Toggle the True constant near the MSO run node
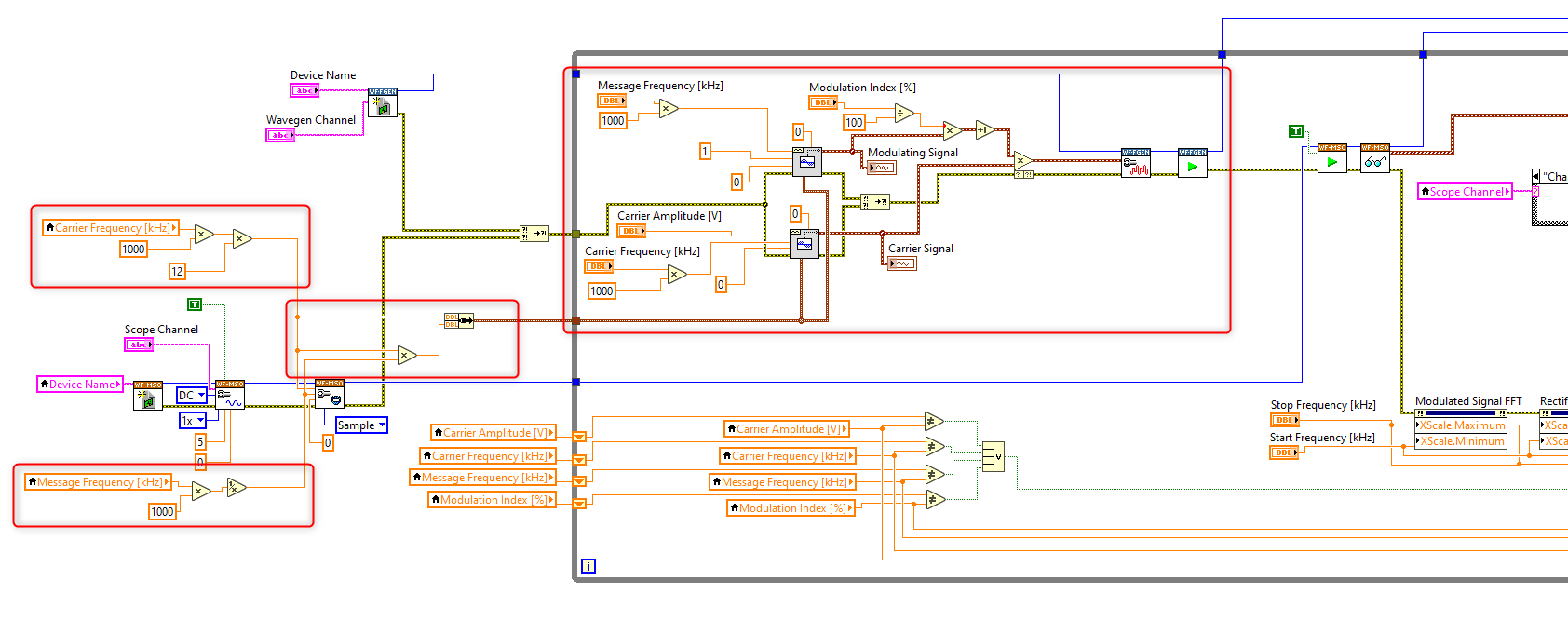The height and width of the screenshot is (621, 1568). (x=1295, y=131)
